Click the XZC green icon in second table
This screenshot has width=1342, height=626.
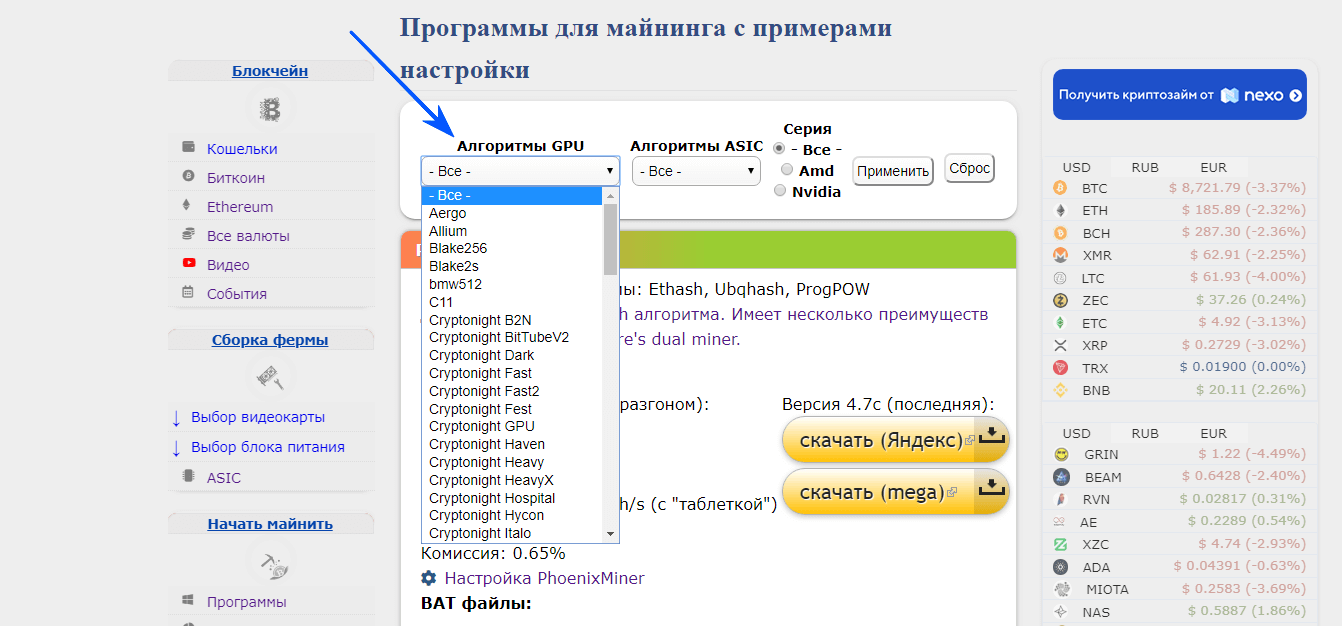pos(1060,544)
